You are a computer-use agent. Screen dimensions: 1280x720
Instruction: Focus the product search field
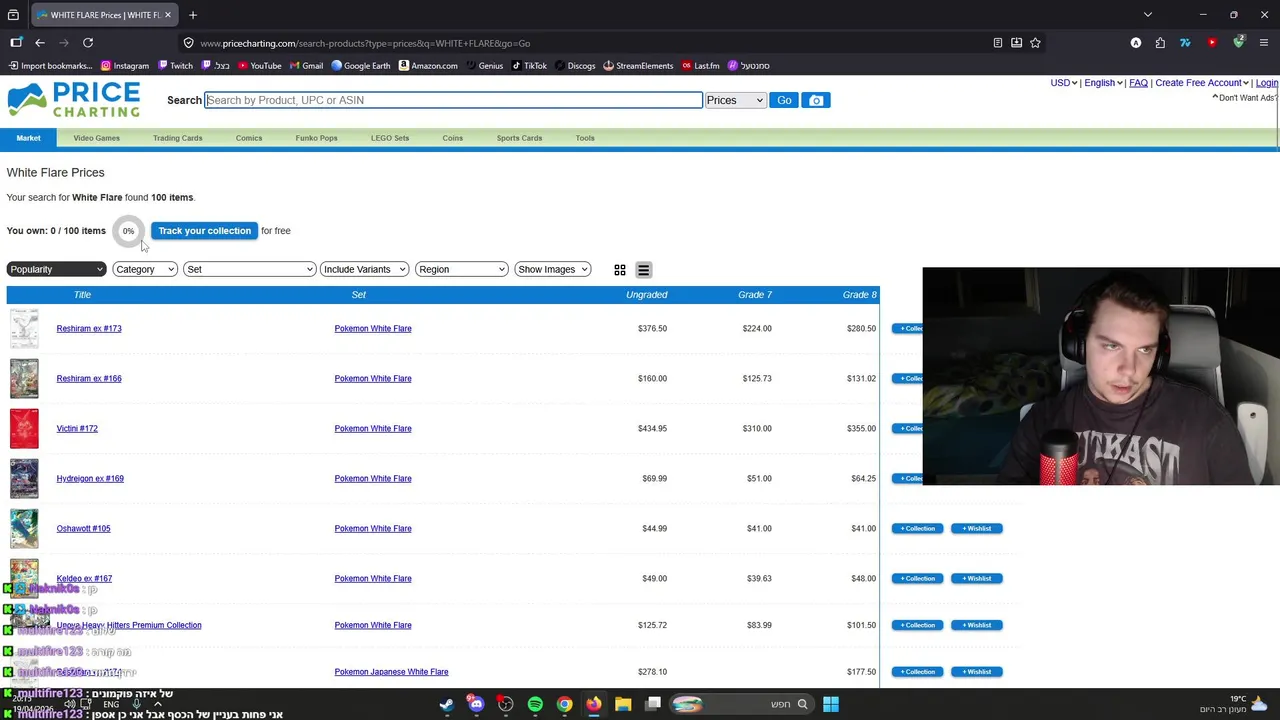[x=453, y=100]
